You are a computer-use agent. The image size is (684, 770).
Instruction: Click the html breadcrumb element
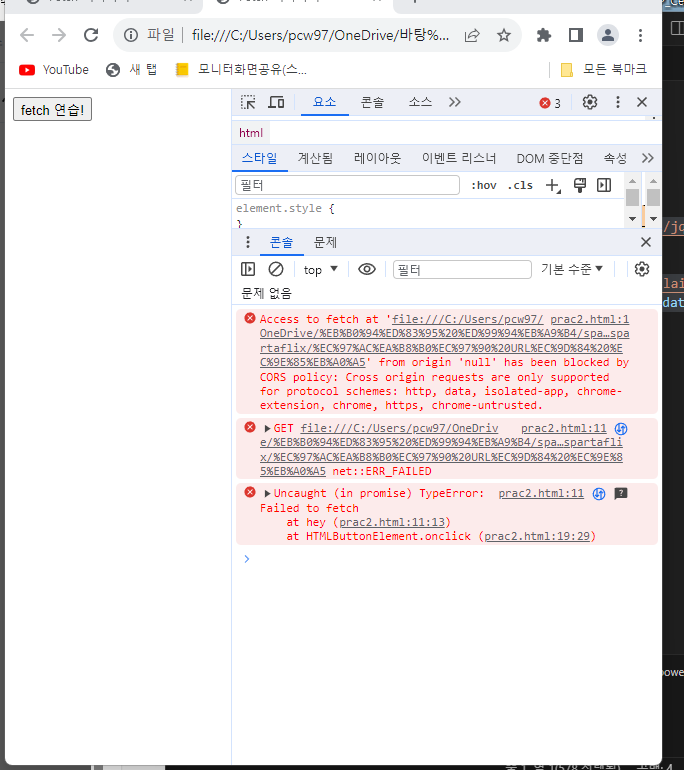coord(251,133)
